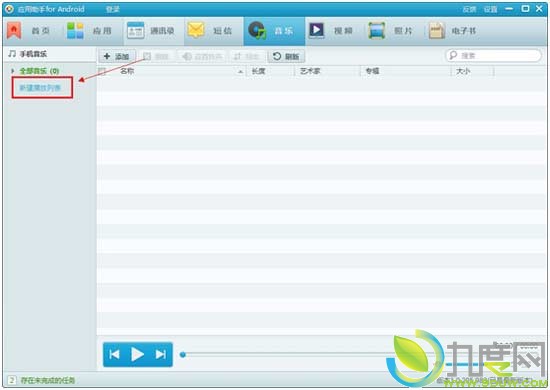The height and width of the screenshot is (390, 550).
Task: Select the 音乐 music tab
Action: click(x=274, y=31)
